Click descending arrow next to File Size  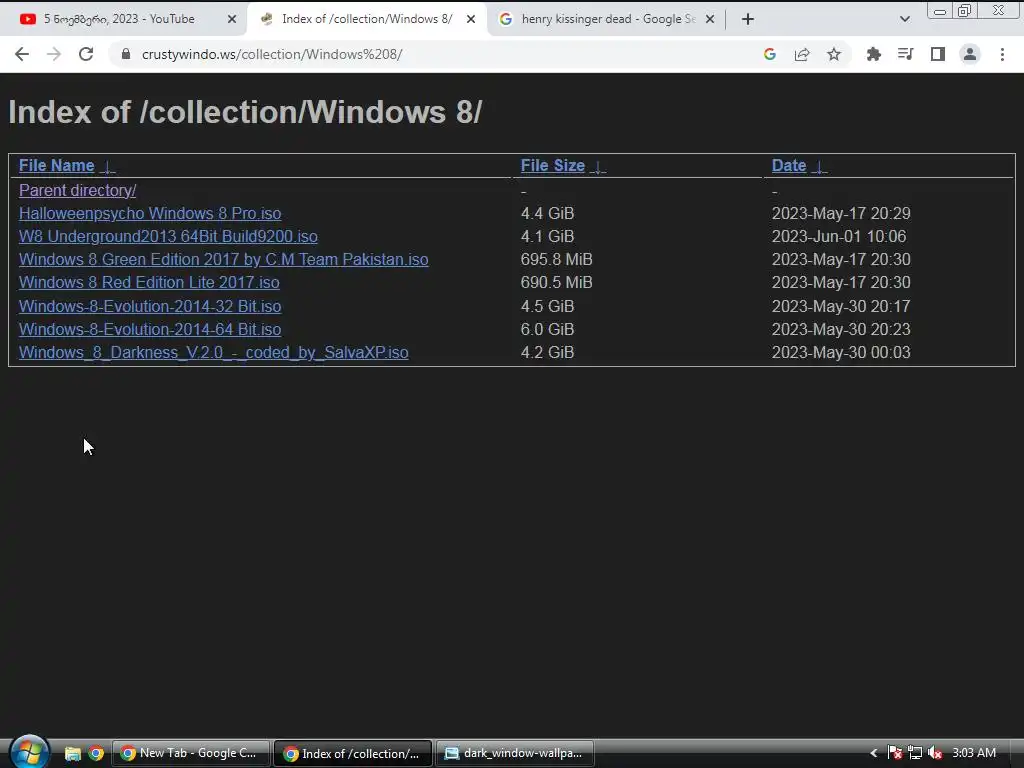pyautogui.click(x=598, y=167)
